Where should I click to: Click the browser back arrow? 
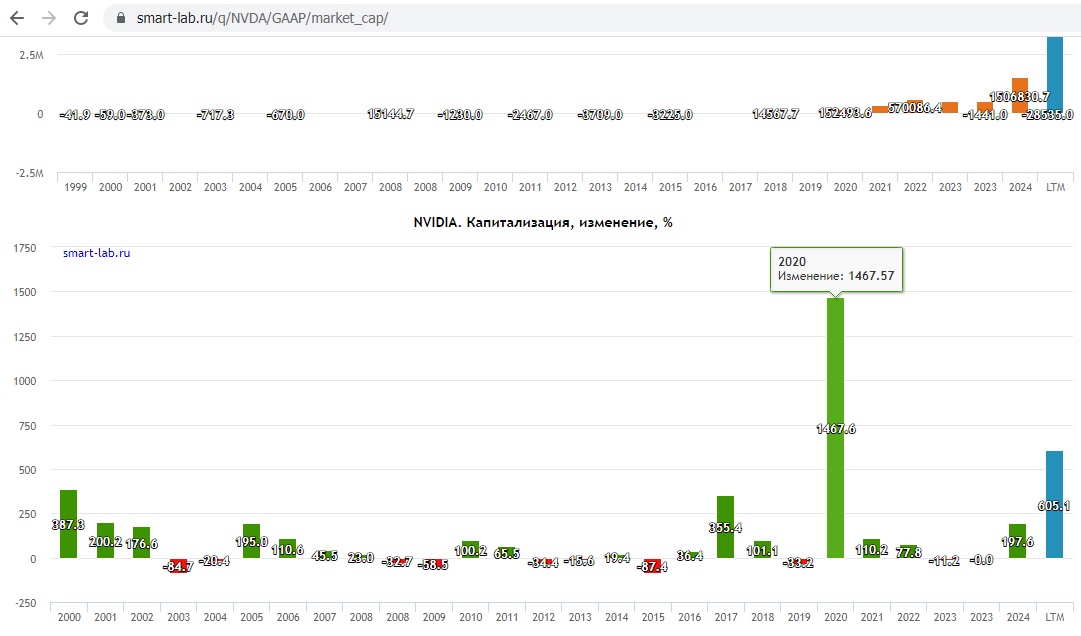[x=17, y=18]
